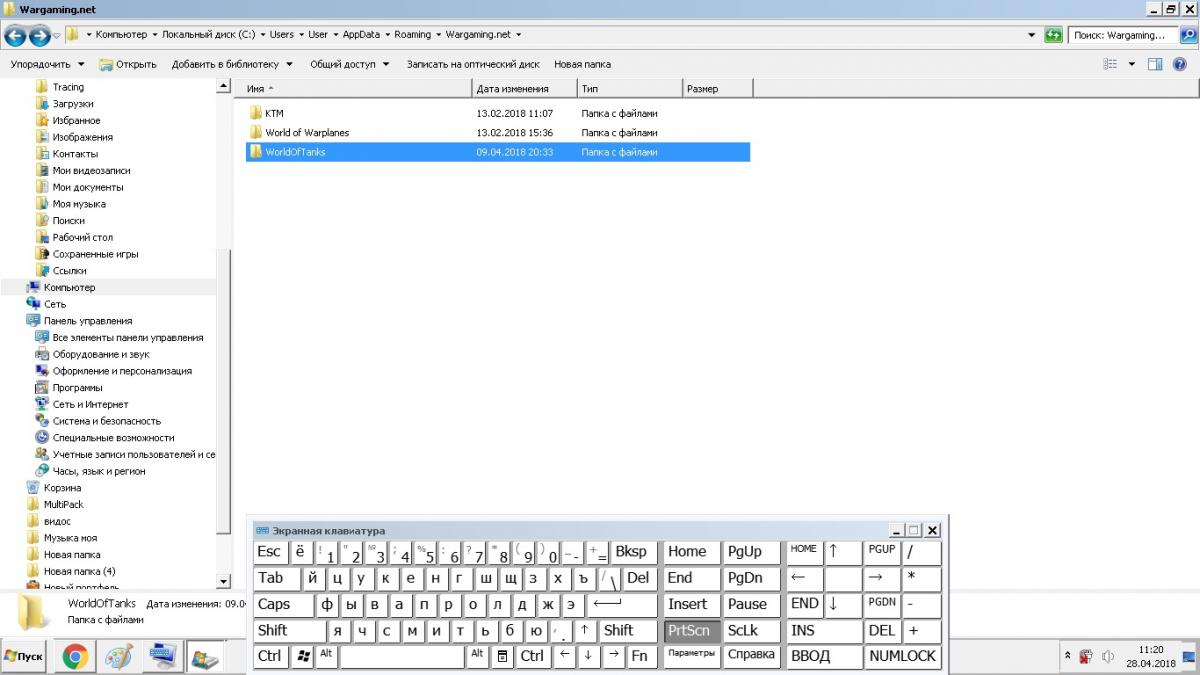Click the Forward navigation arrow in Explorer
1200x675 pixels.
40,36
